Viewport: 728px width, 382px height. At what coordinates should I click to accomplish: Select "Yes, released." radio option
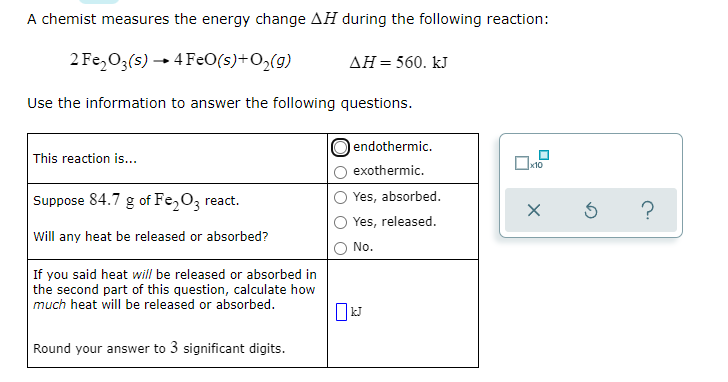(x=340, y=222)
